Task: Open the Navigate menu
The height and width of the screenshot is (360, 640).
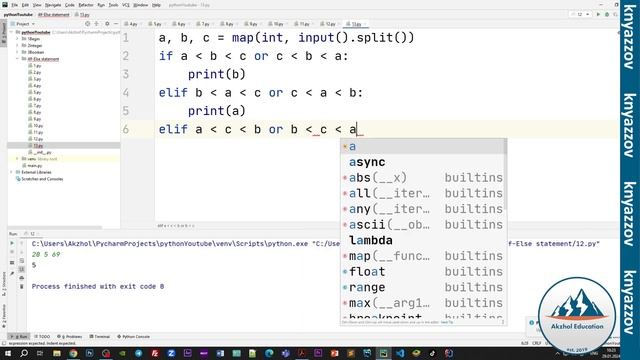Action: tap(53, 5)
